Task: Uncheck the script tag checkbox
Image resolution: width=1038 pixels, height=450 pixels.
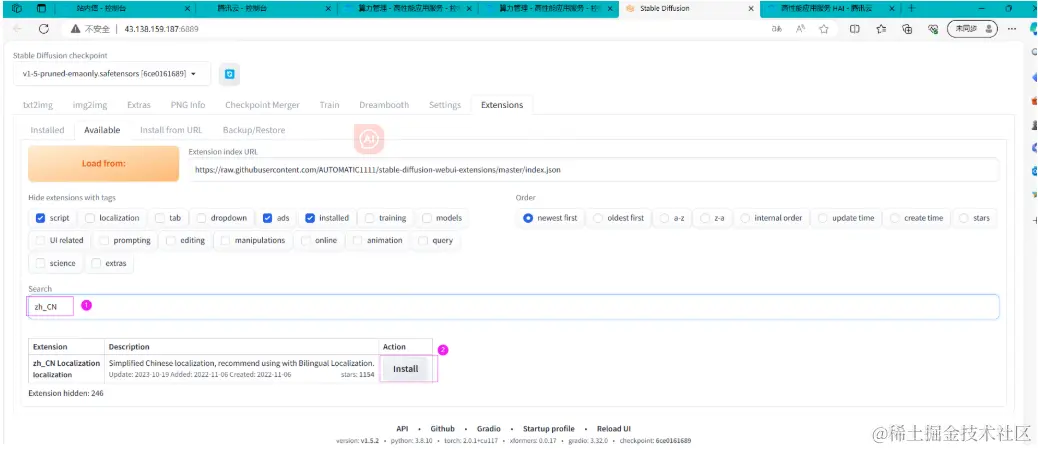Action: point(40,218)
